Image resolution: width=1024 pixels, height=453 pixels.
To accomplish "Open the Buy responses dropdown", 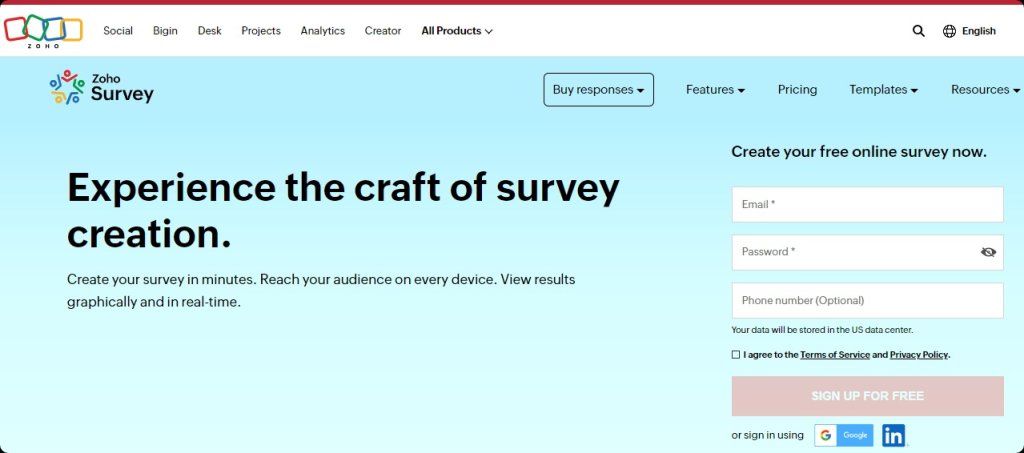I will click(x=598, y=89).
